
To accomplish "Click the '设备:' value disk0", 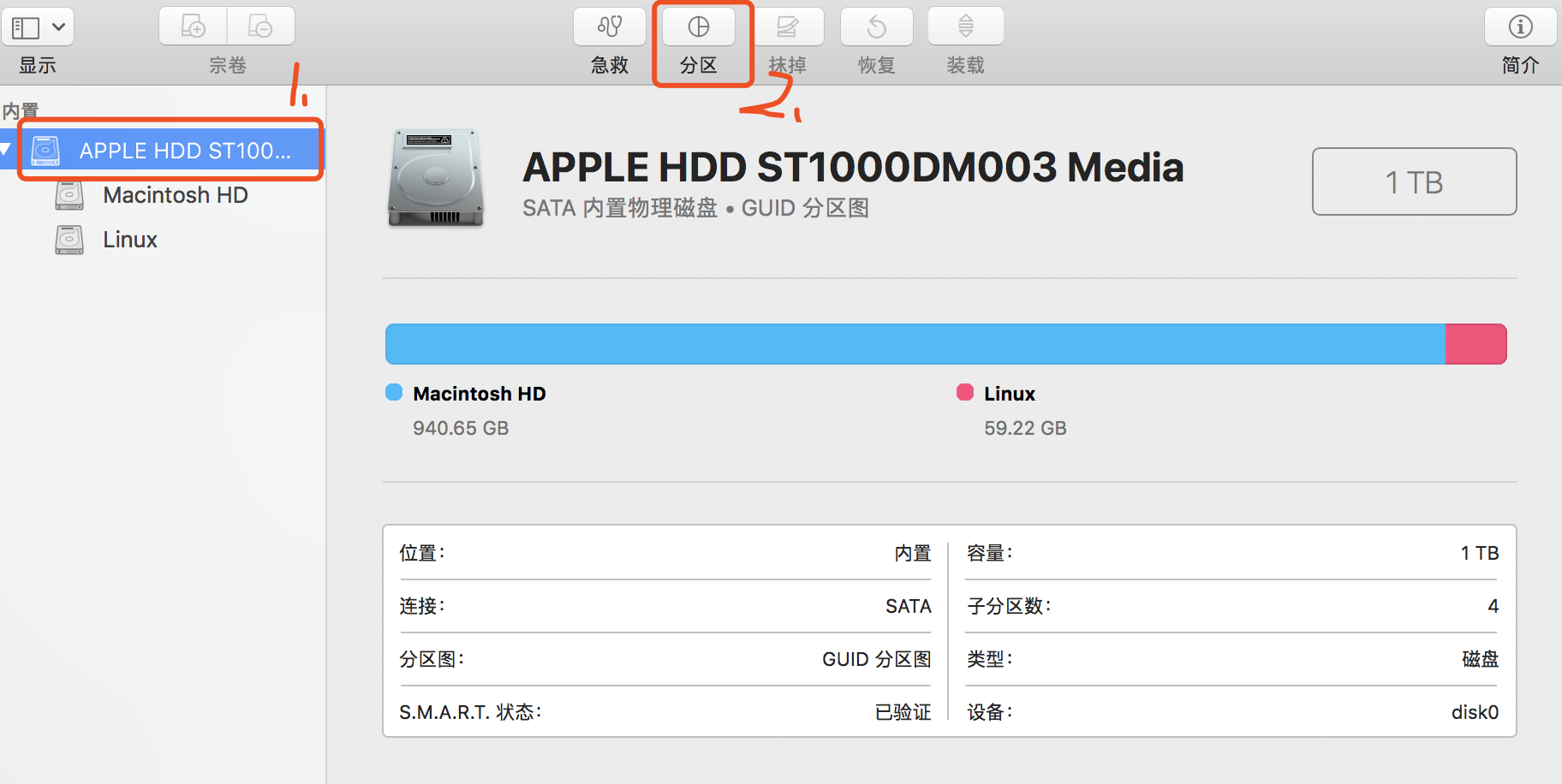I will pyautogui.click(x=1476, y=712).
